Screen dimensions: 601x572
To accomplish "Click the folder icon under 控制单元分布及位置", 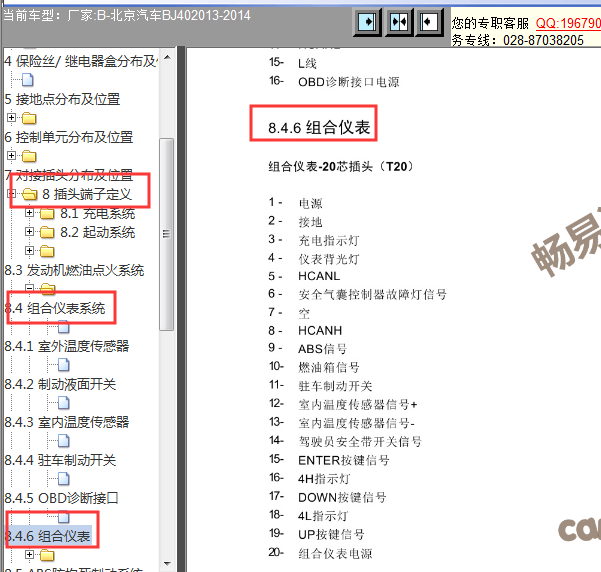I will [x=29, y=156].
